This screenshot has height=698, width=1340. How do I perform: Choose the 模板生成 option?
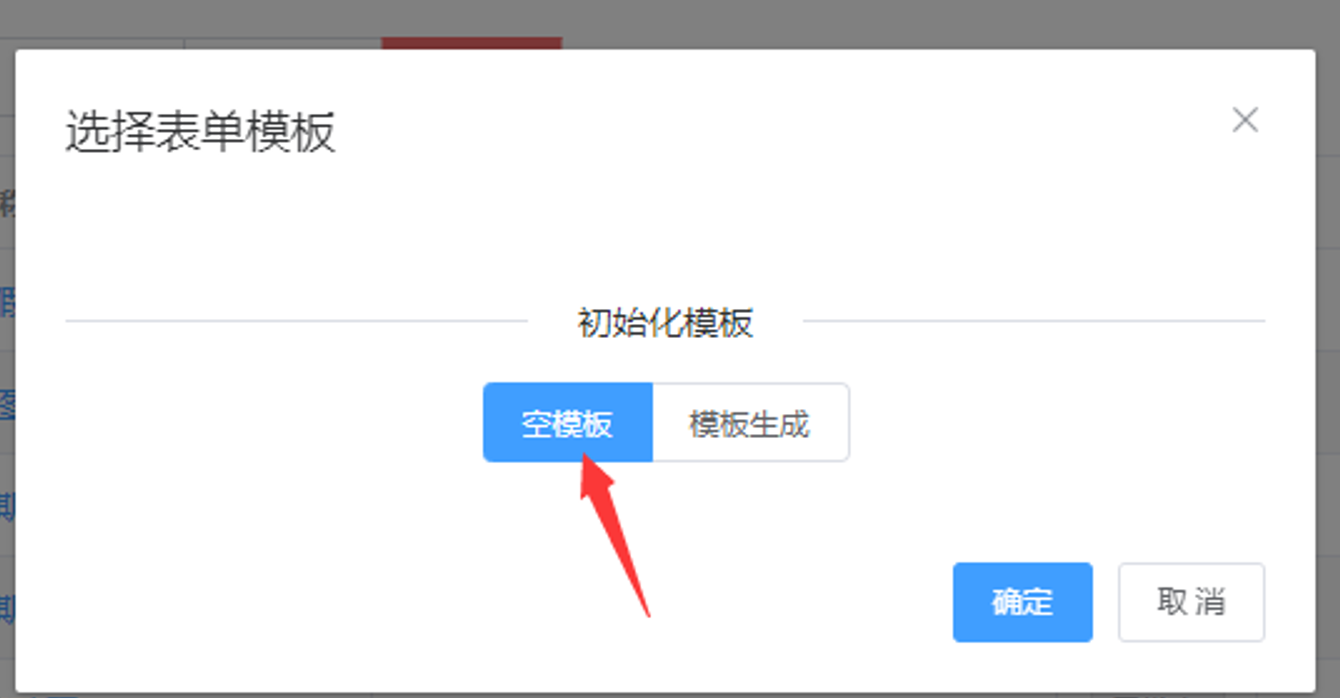pyautogui.click(x=750, y=423)
